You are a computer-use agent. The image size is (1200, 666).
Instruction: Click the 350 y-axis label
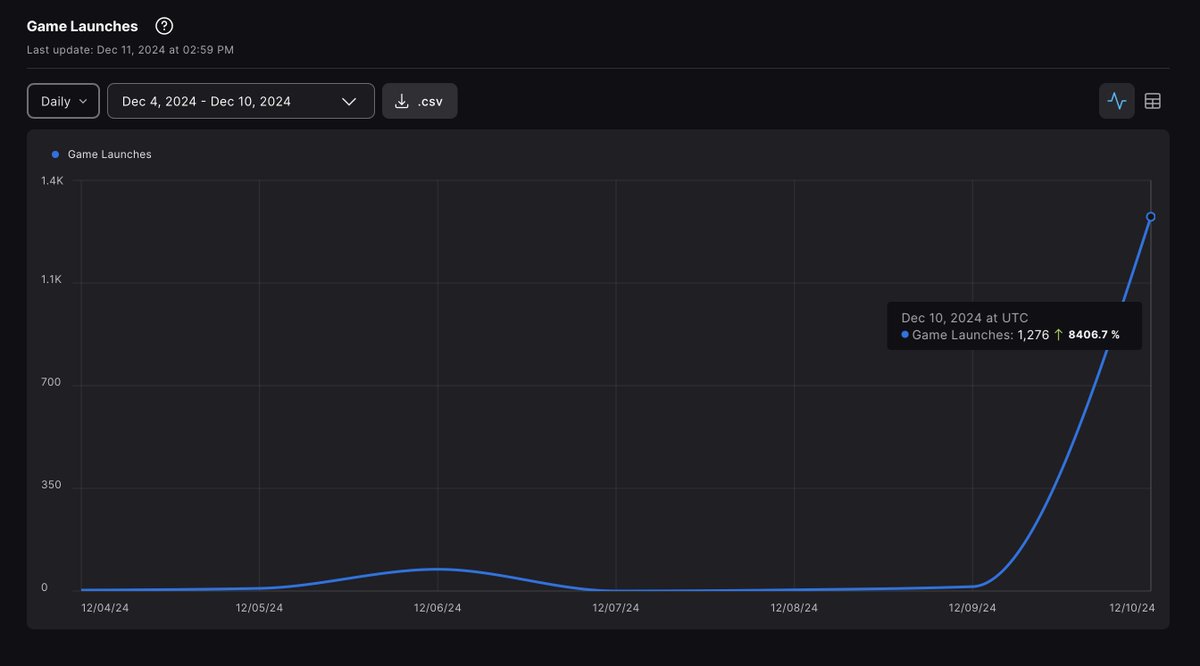tap(51, 485)
